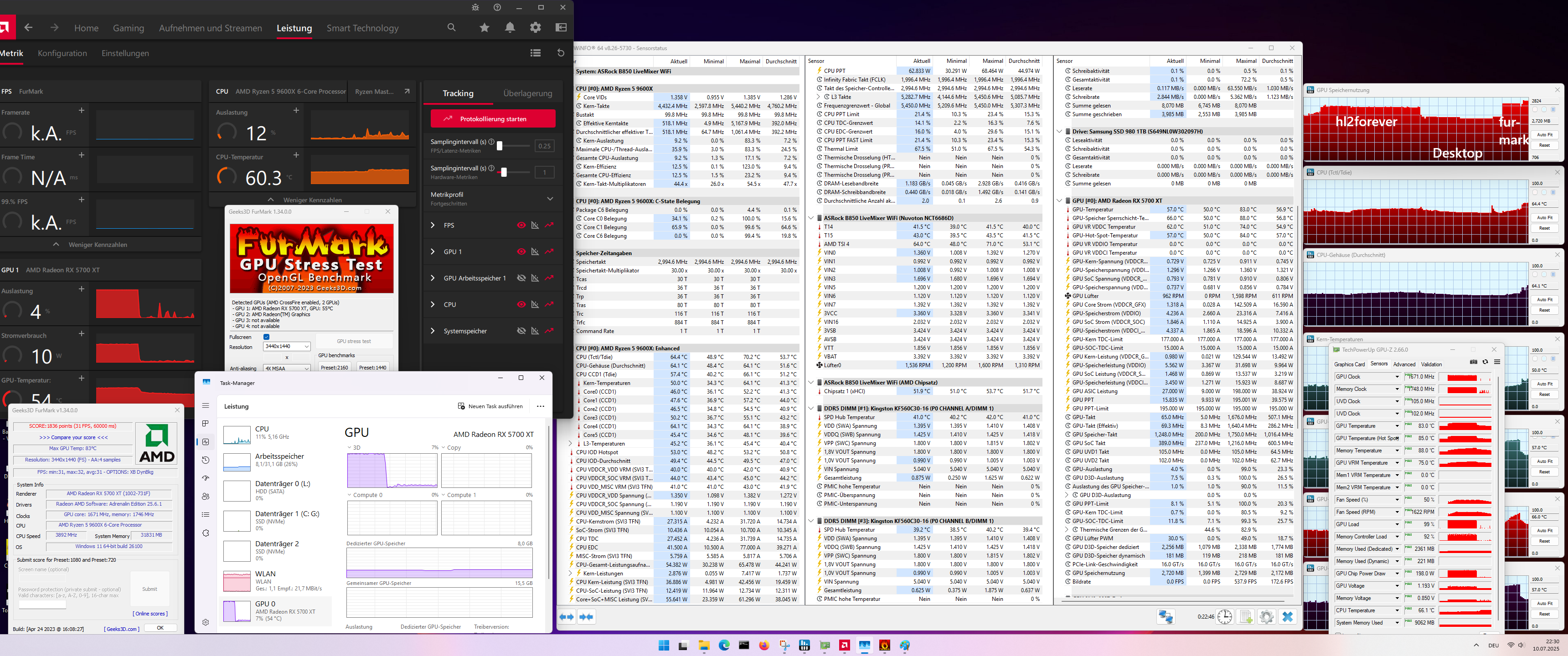The height and width of the screenshot is (656, 1568).
Task: Open the GPU Clock sensor dropdown in GPU-Z
Action: 1397,377
